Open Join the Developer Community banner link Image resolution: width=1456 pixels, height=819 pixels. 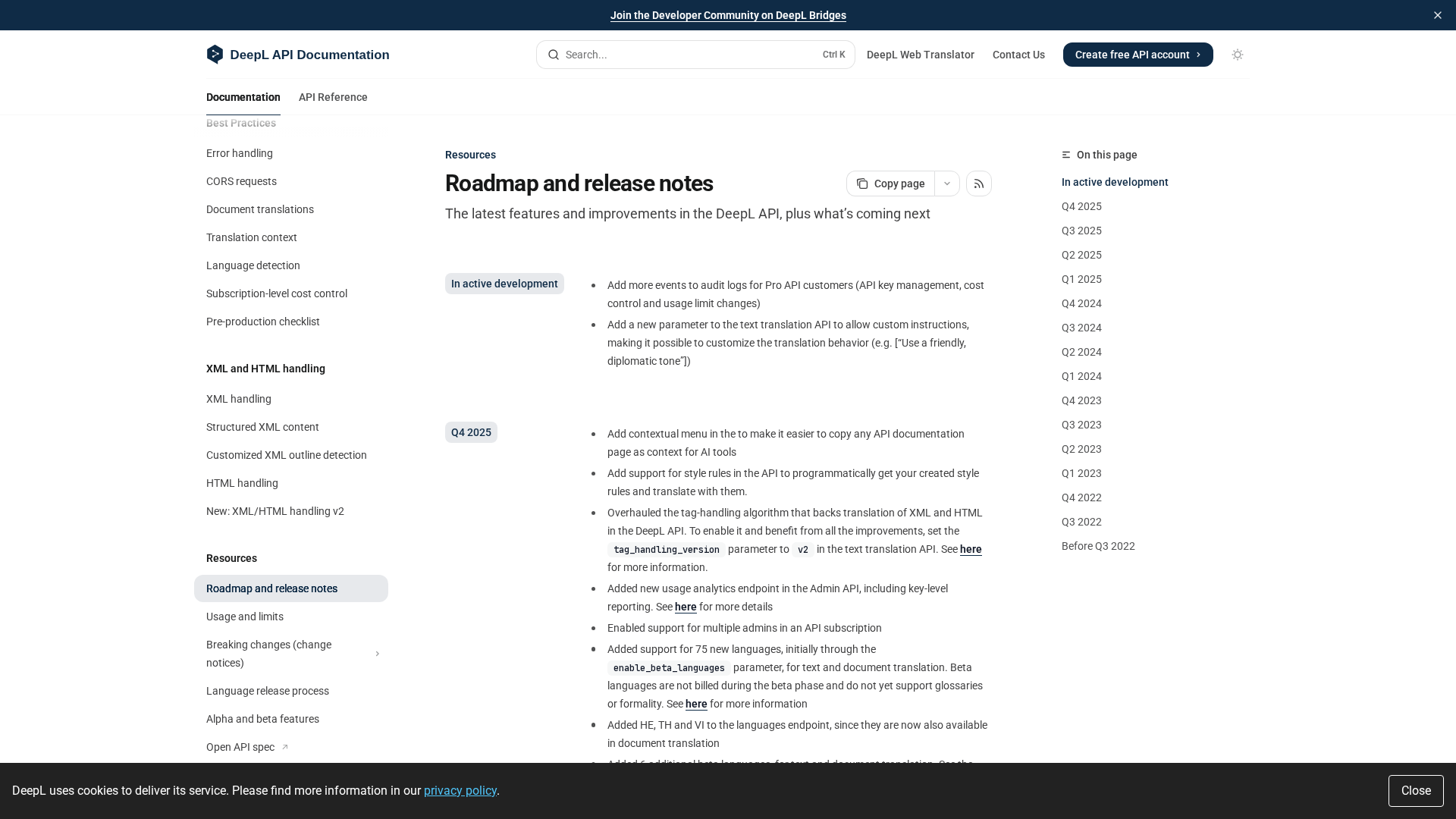pos(728,15)
